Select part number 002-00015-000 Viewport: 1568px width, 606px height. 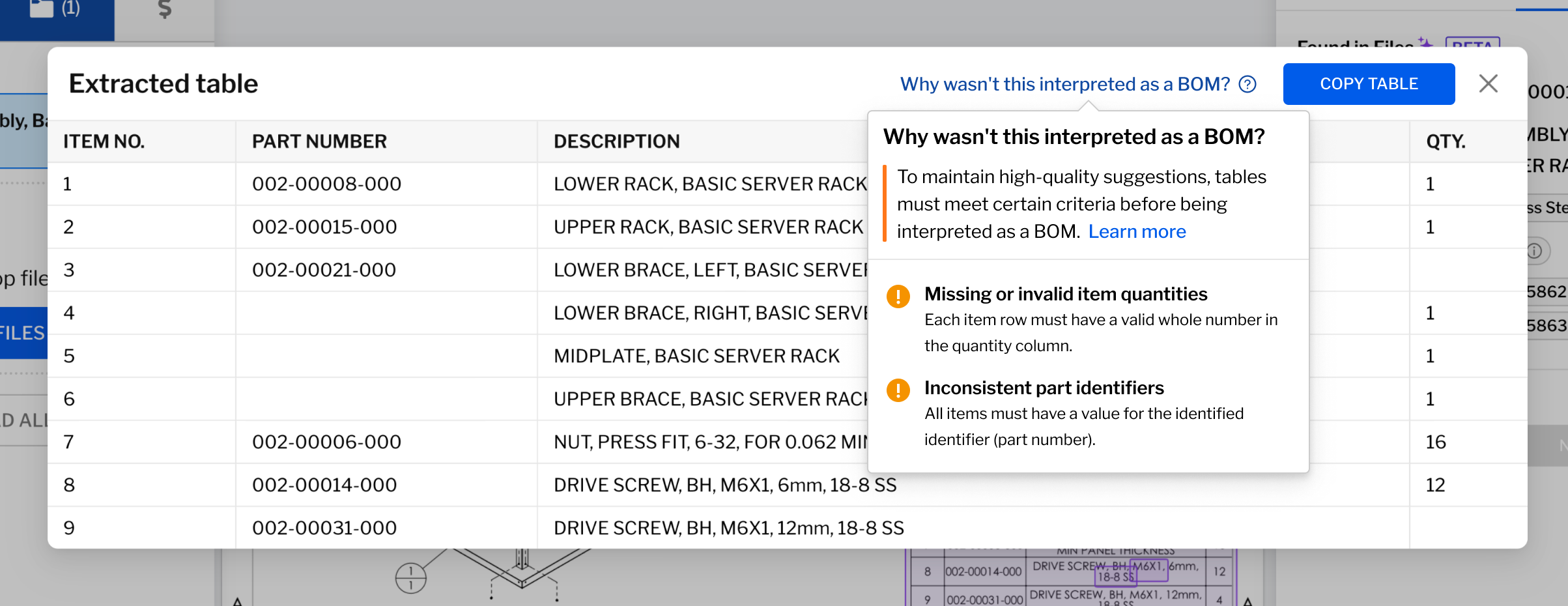324,227
